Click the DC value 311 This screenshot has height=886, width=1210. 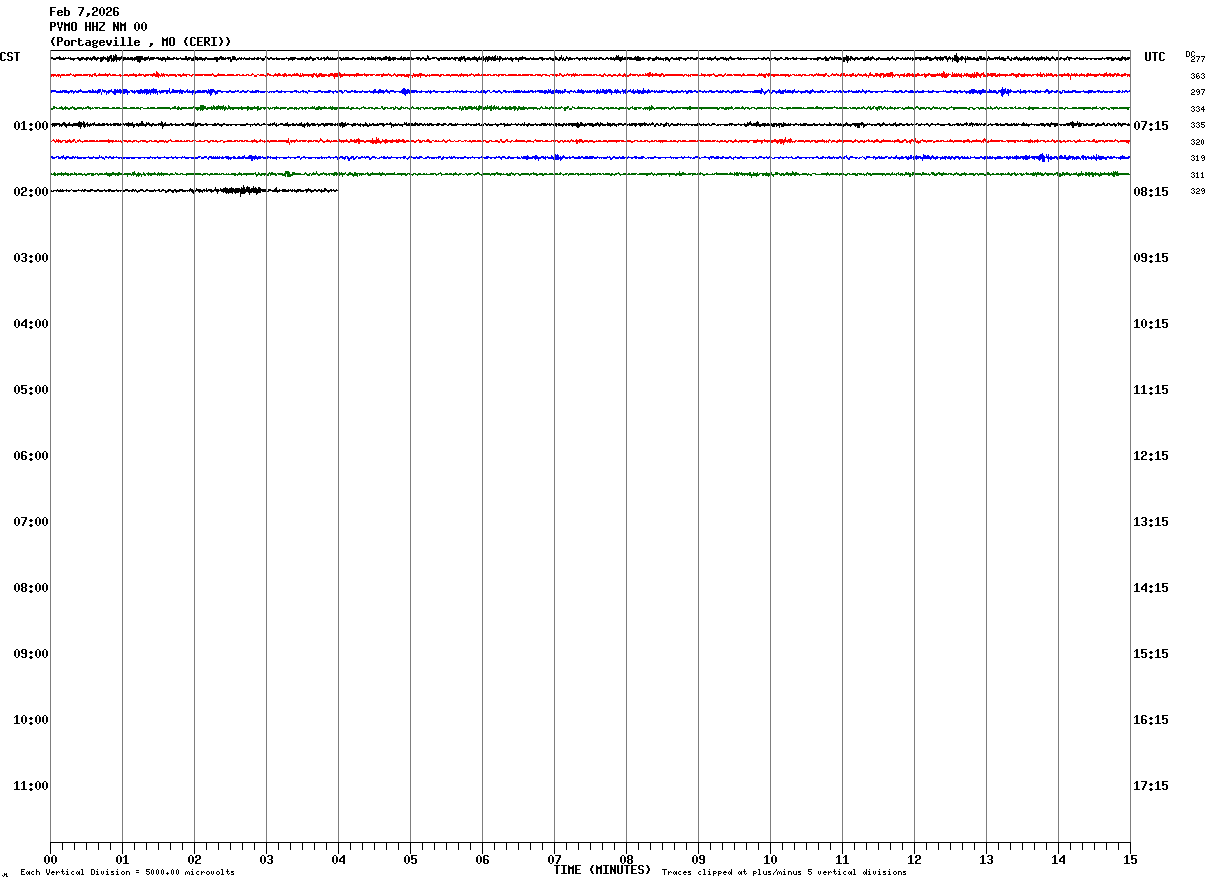click(x=1198, y=175)
